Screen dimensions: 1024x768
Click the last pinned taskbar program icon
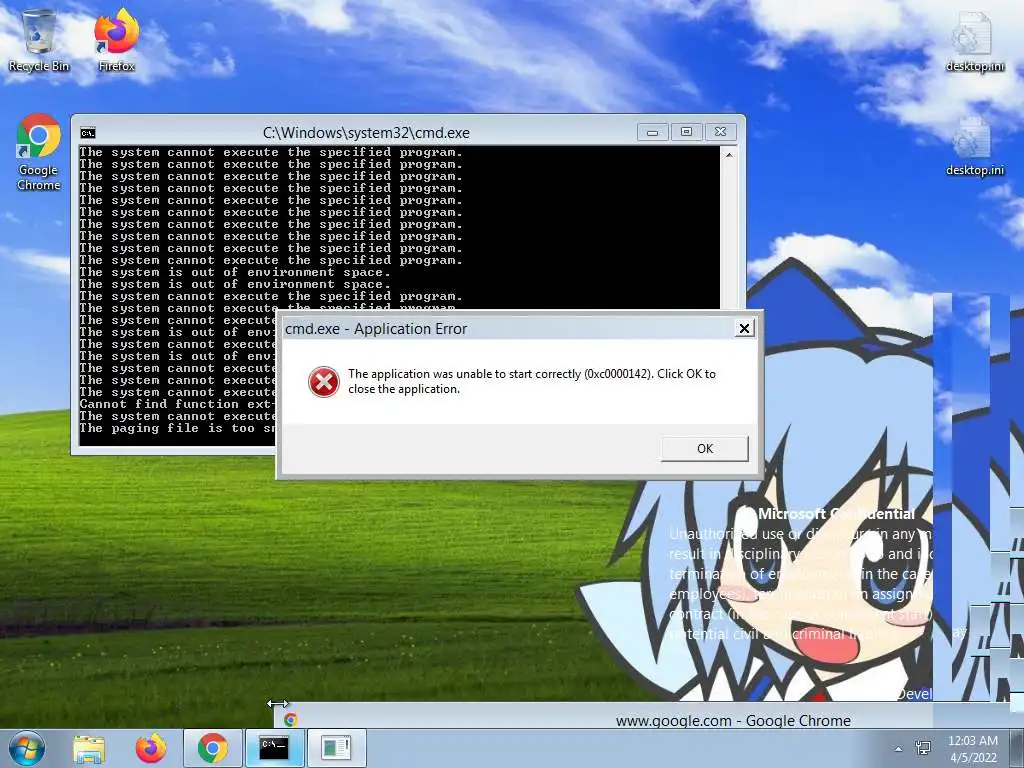336,748
